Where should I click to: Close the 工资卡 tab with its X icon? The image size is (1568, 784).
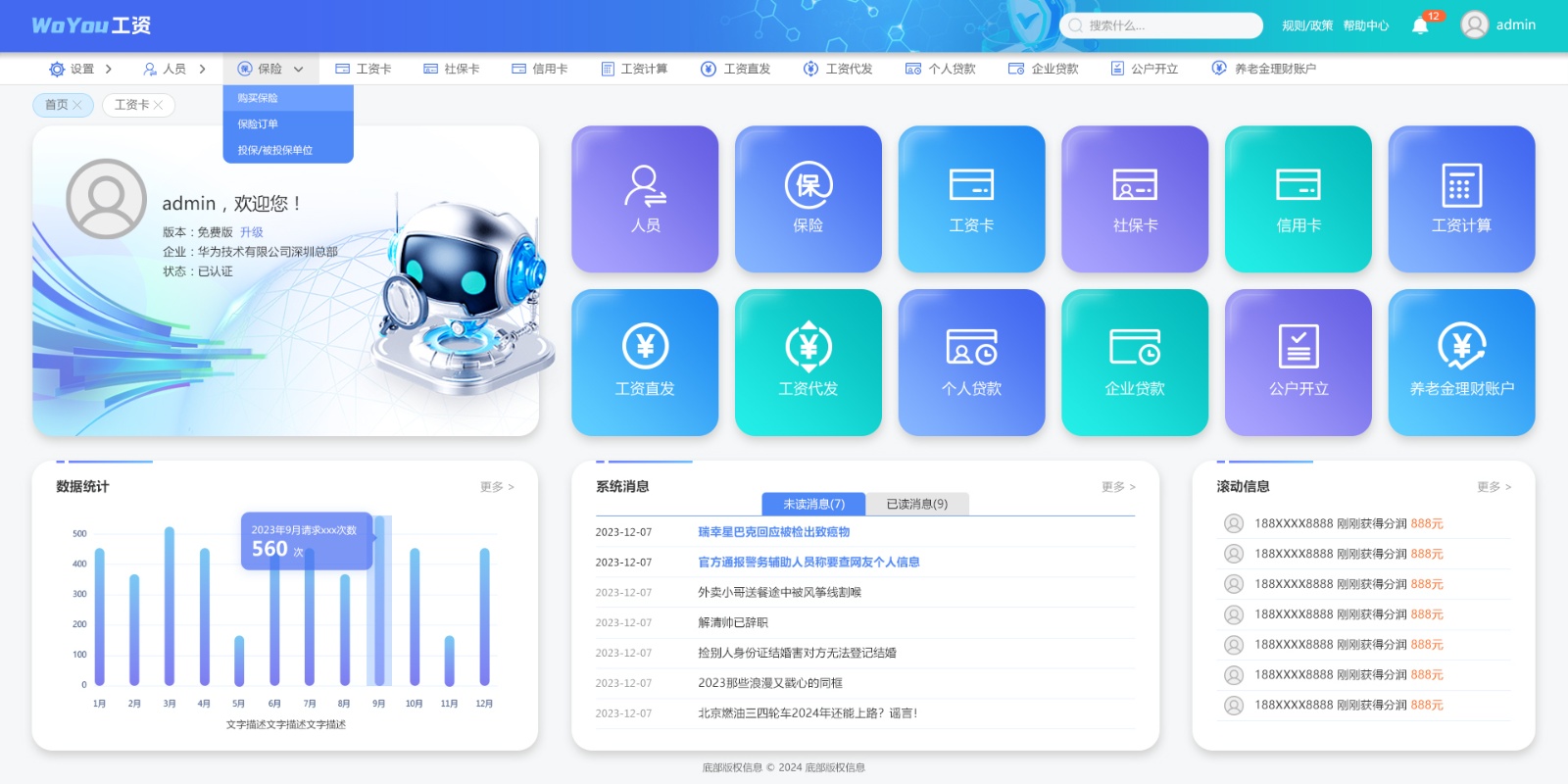158,105
